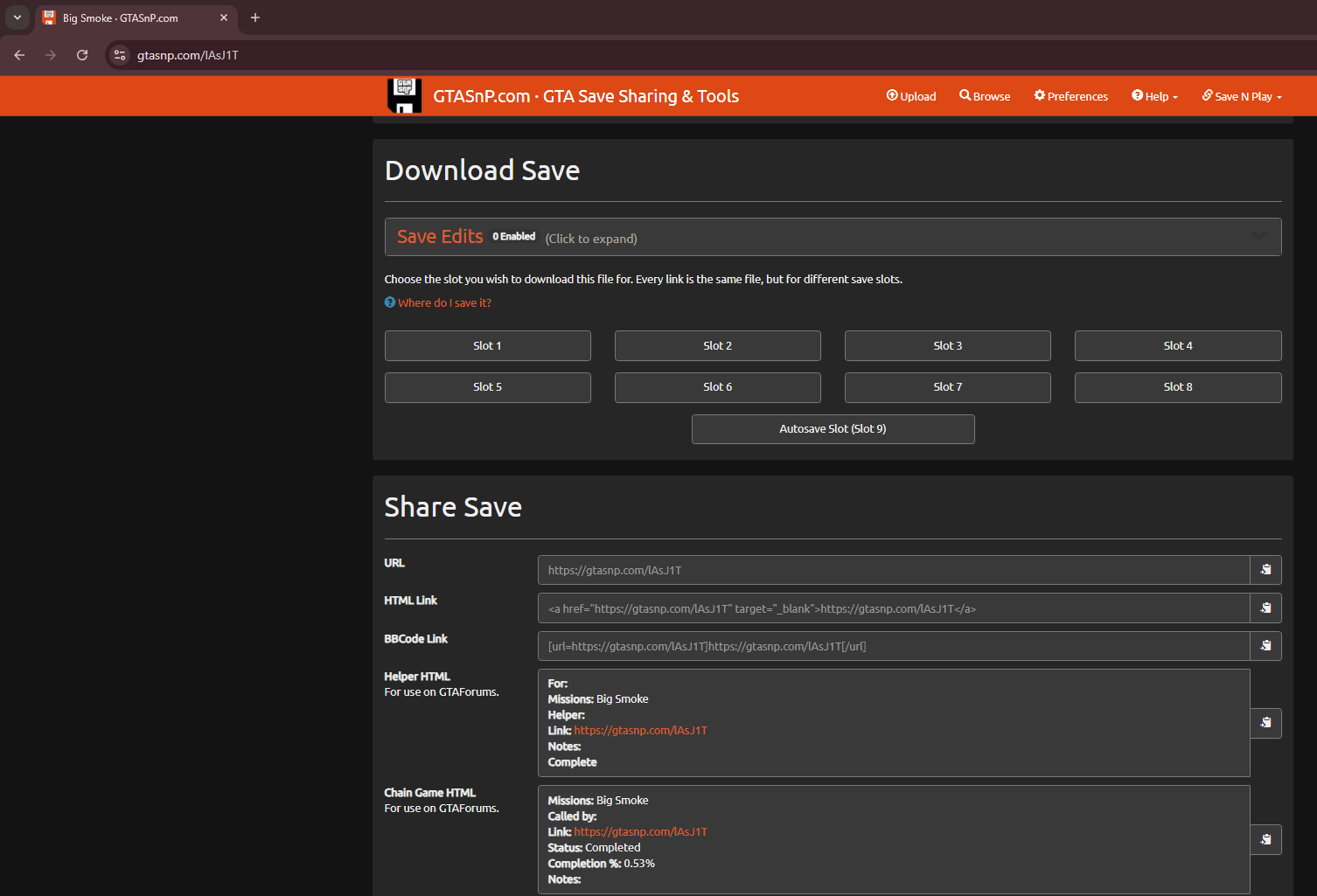Select the Big Smoke browser tab
The height and width of the screenshot is (896, 1317).
[136, 17]
